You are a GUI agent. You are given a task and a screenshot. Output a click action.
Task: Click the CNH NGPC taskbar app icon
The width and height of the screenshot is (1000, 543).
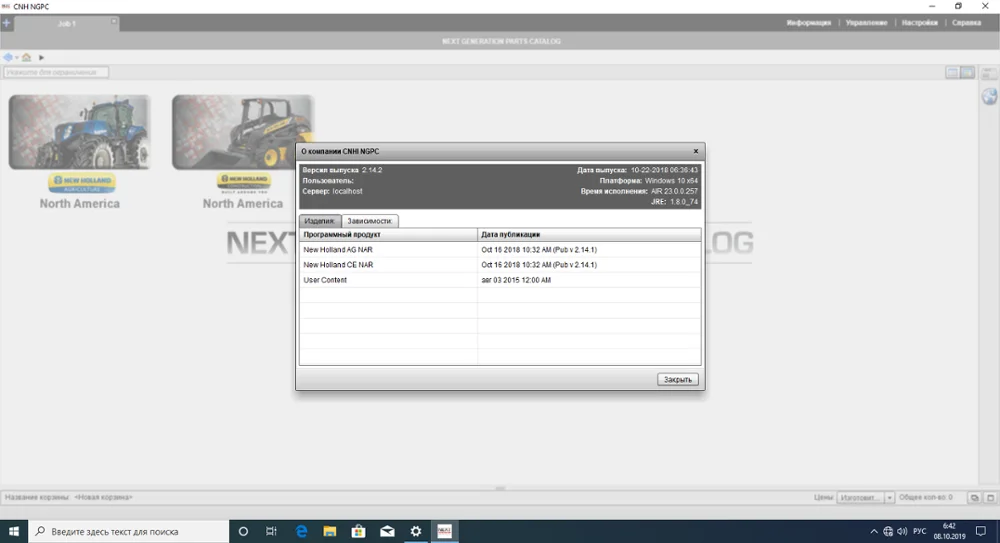(445, 531)
